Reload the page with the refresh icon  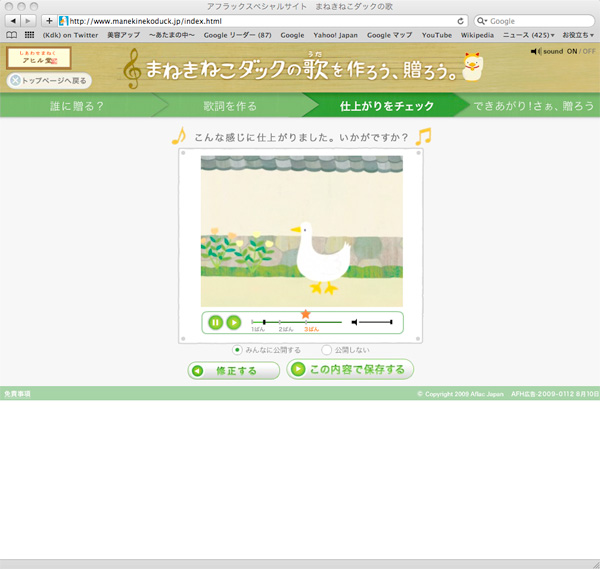click(460, 21)
